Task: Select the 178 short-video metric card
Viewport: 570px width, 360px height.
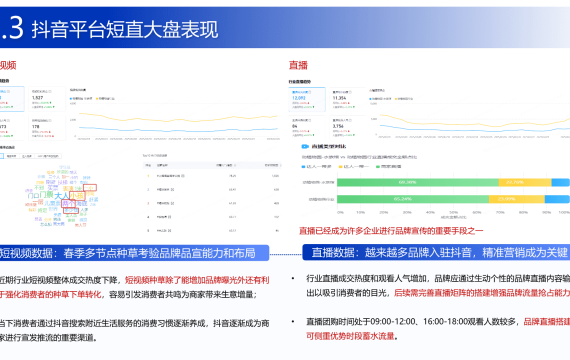Action: (47, 127)
